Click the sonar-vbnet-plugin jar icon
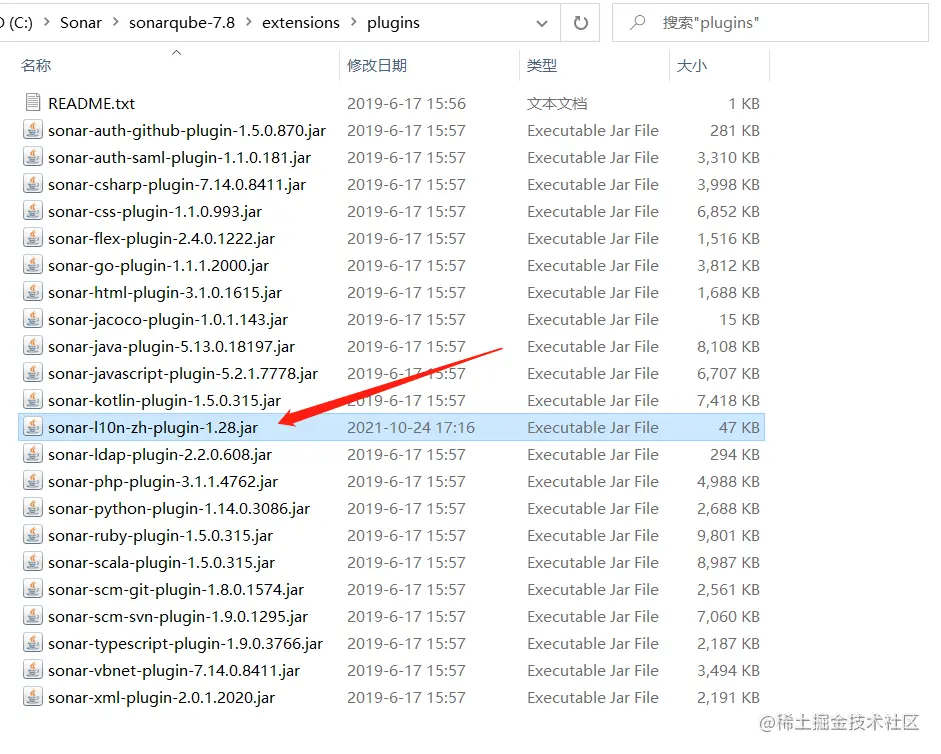Screen dimensions: 941x754 click(x=33, y=670)
